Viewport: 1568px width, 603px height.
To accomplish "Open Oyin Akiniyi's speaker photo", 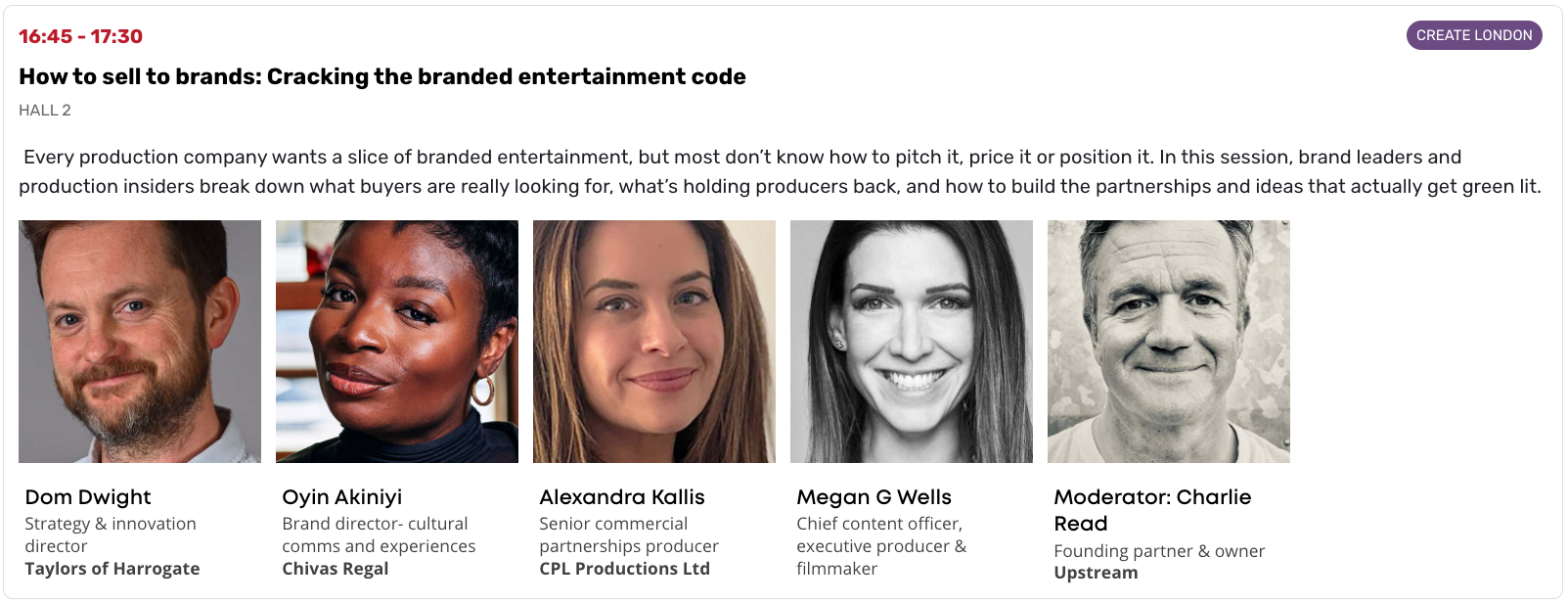I will pos(397,341).
